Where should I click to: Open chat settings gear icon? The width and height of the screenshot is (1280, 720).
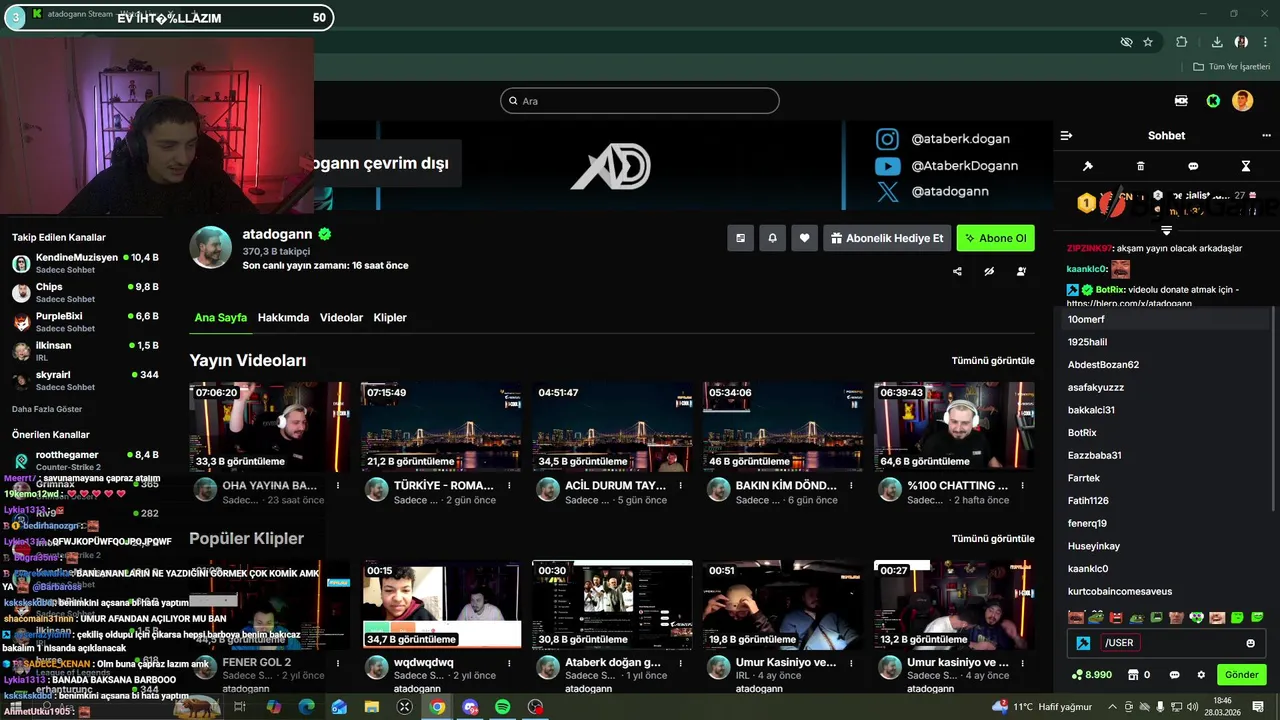click(x=1201, y=675)
